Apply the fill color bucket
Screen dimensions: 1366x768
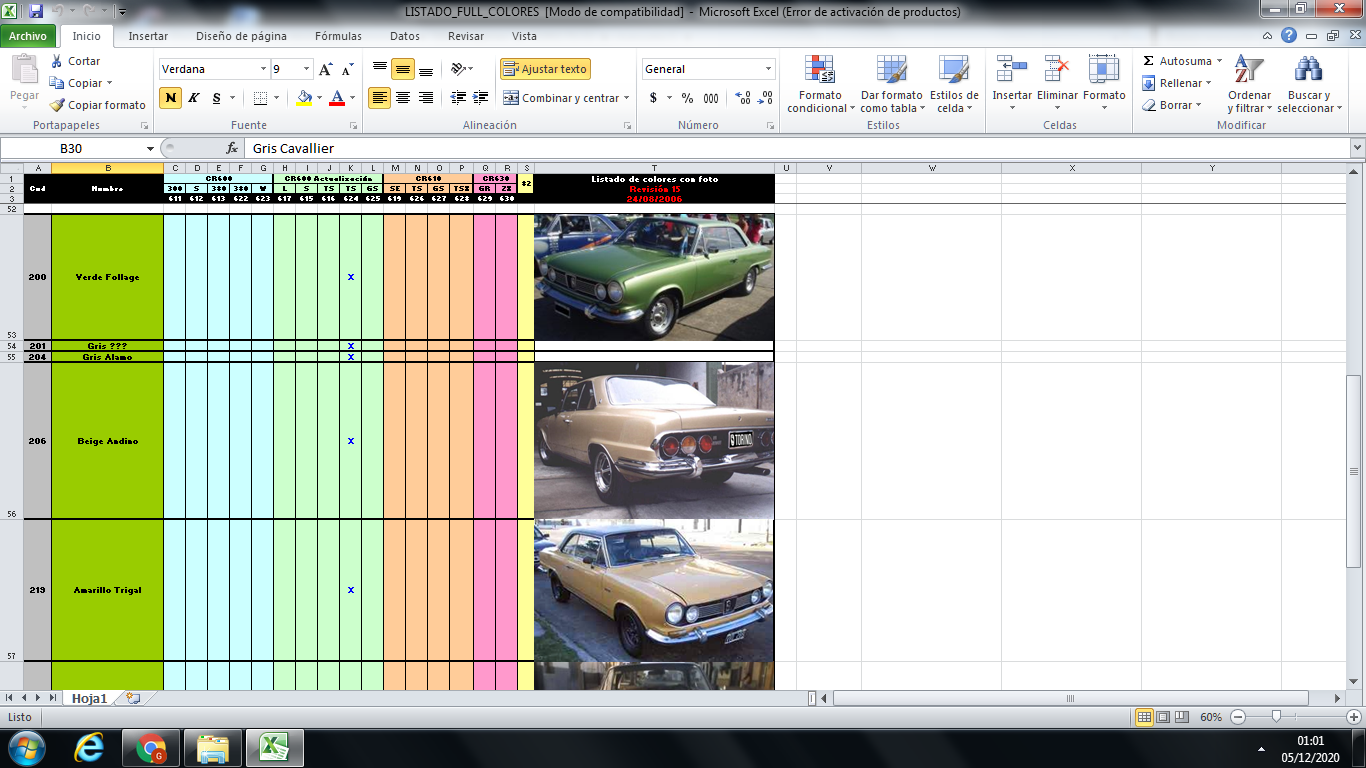(x=304, y=98)
